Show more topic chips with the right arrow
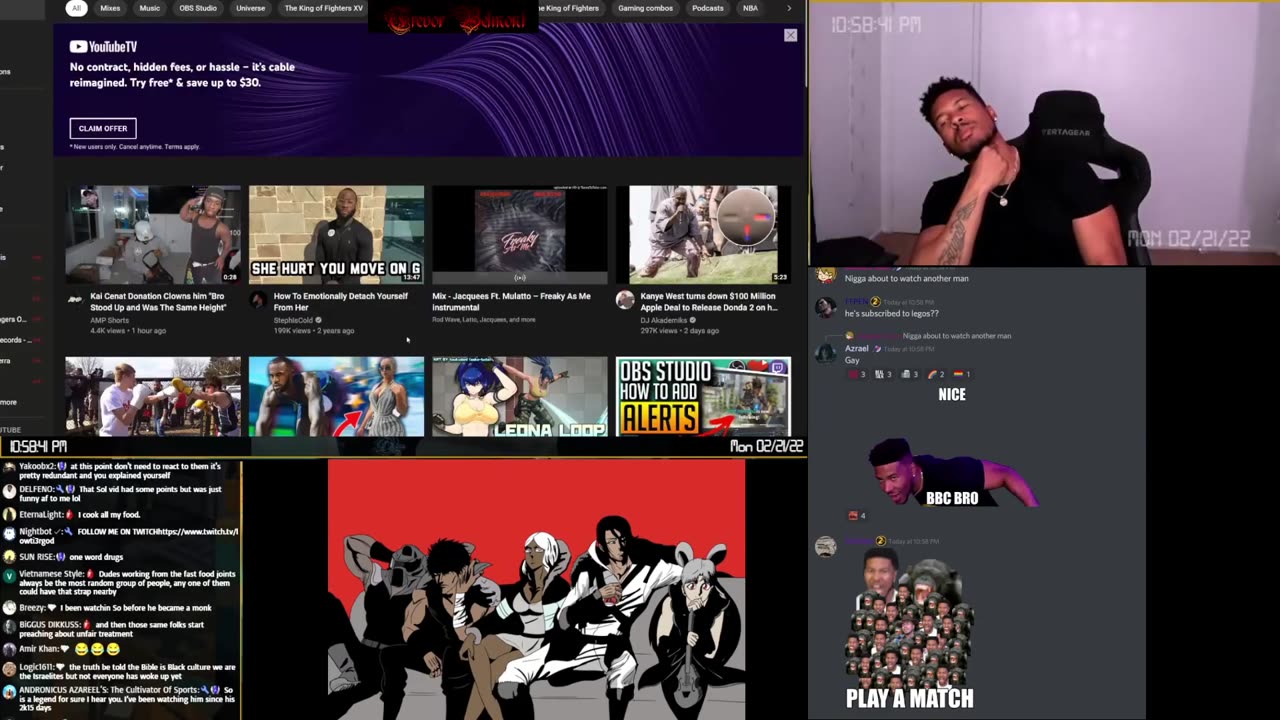The height and width of the screenshot is (720, 1280). (789, 8)
